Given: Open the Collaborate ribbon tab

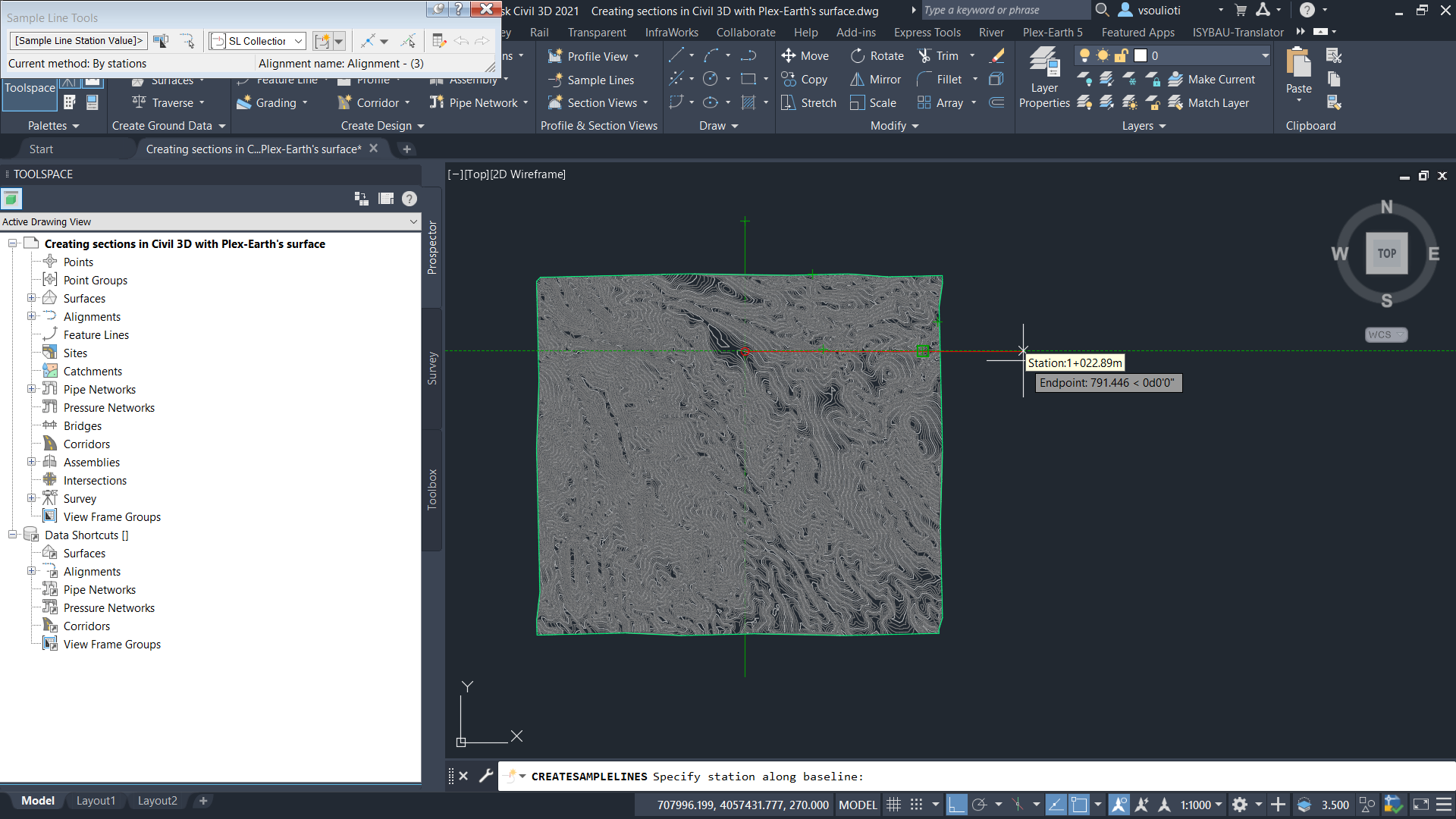Looking at the screenshot, I should tap(745, 32).
